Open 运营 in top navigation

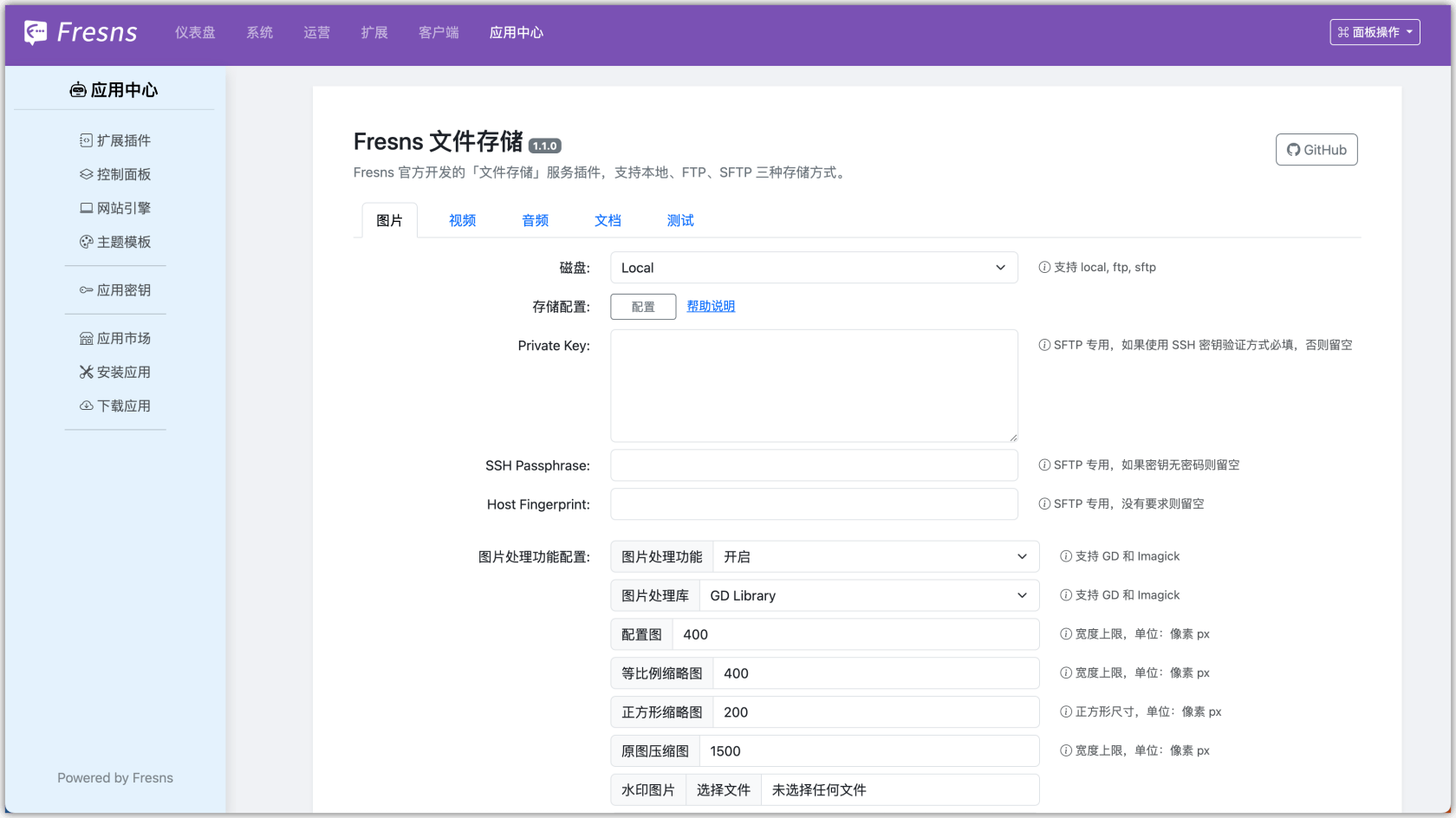pos(316,32)
